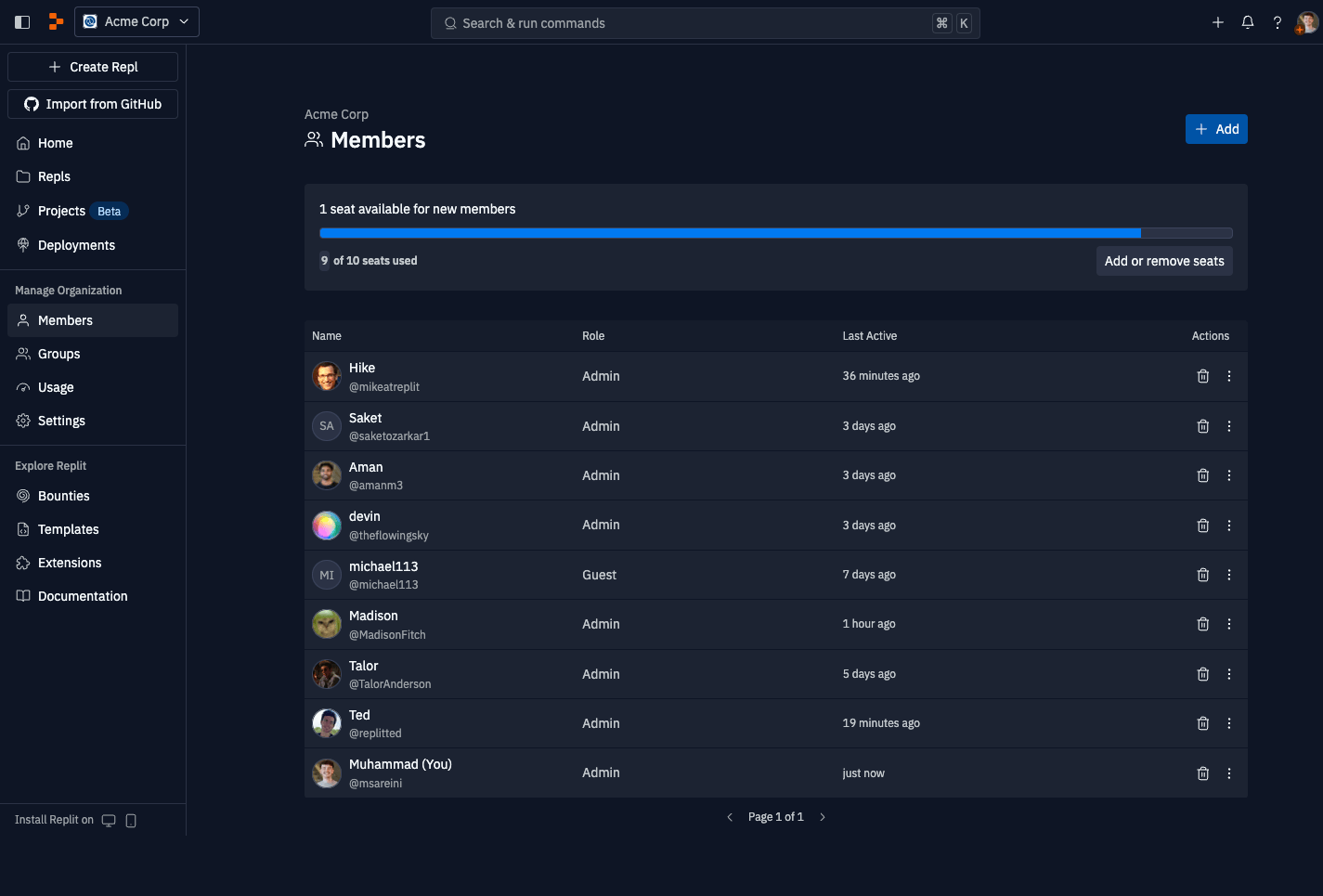Open Extensions in sidebar

pyautogui.click(x=93, y=563)
